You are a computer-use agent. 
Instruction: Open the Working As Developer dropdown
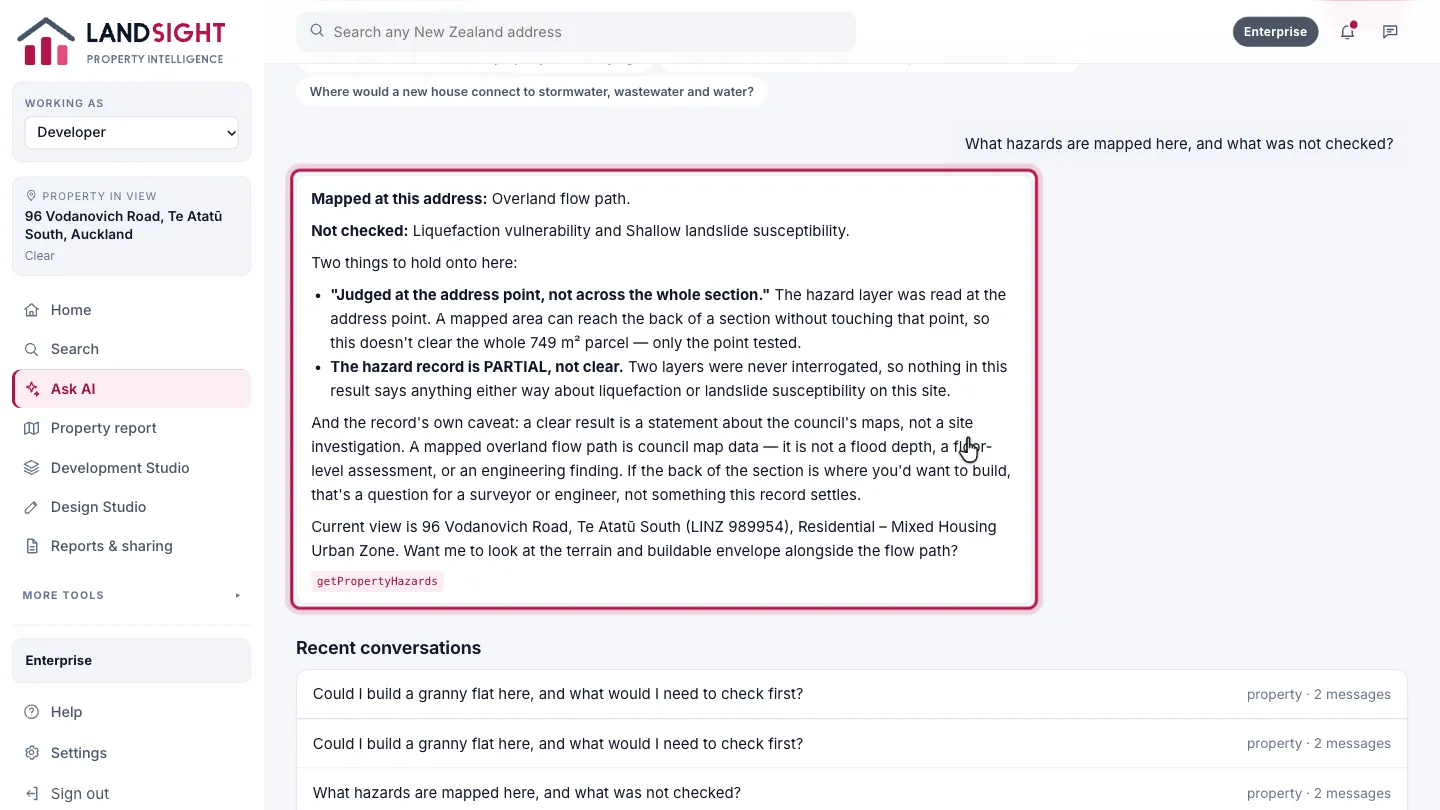132,132
